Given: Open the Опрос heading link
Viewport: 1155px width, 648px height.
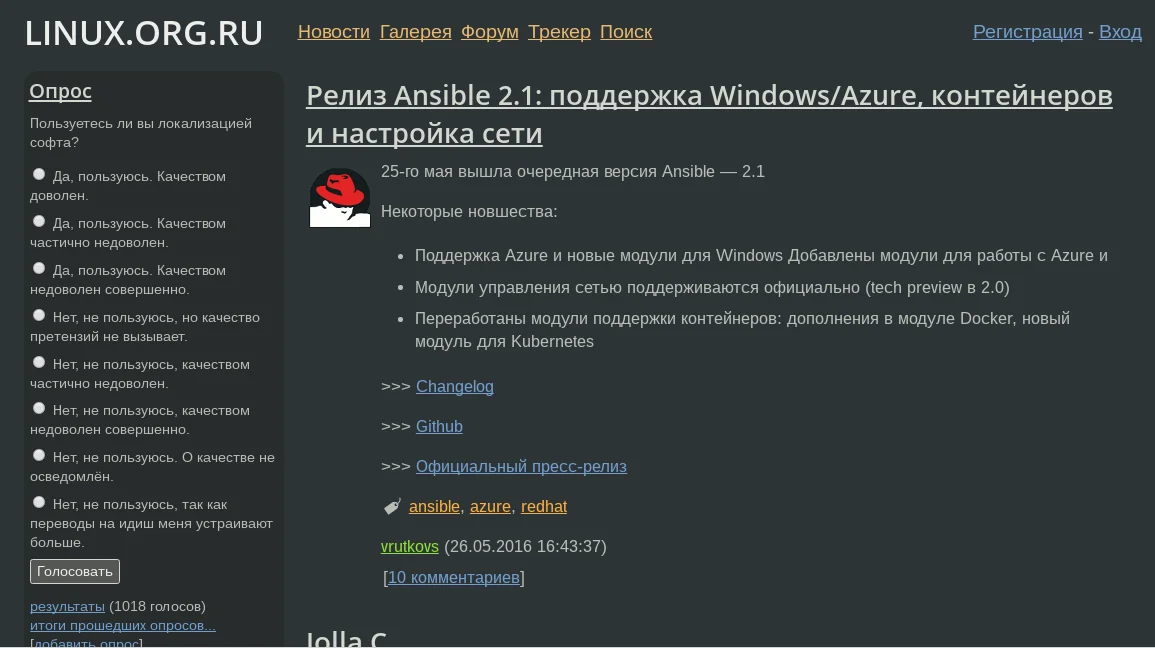Looking at the screenshot, I should (x=60, y=91).
